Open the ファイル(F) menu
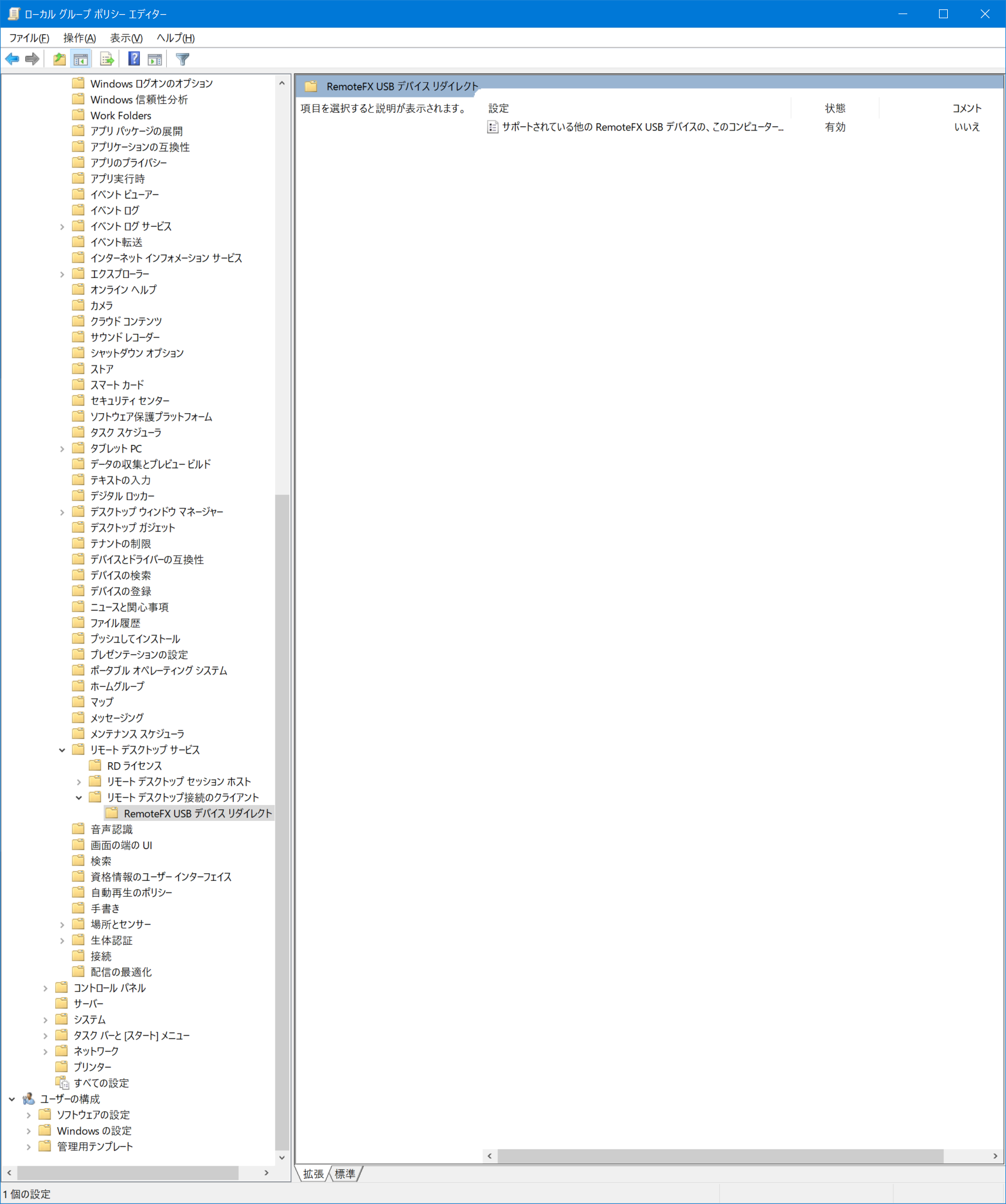 (29, 38)
